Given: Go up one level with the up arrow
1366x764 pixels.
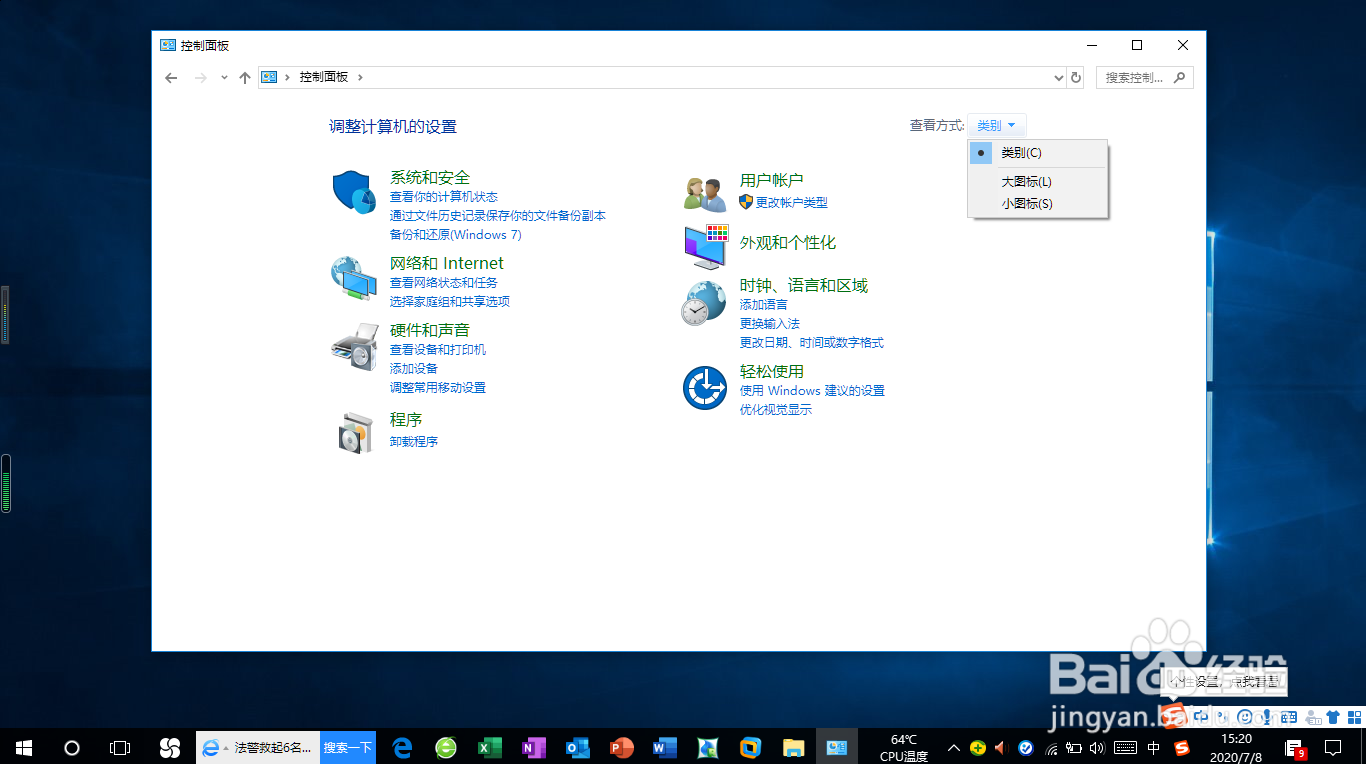Looking at the screenshot, I should (x=245, y=77).
